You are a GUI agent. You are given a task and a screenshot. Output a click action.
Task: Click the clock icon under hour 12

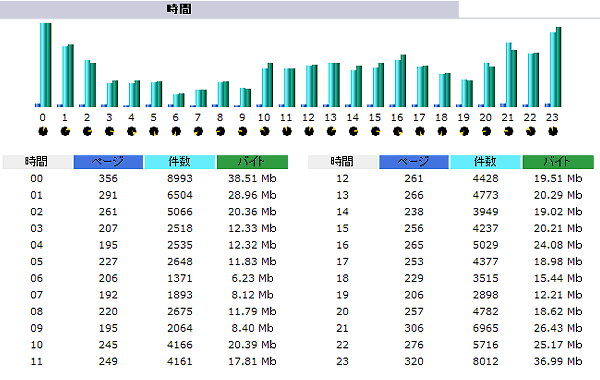pyautogui.click(x=309, y=132)
